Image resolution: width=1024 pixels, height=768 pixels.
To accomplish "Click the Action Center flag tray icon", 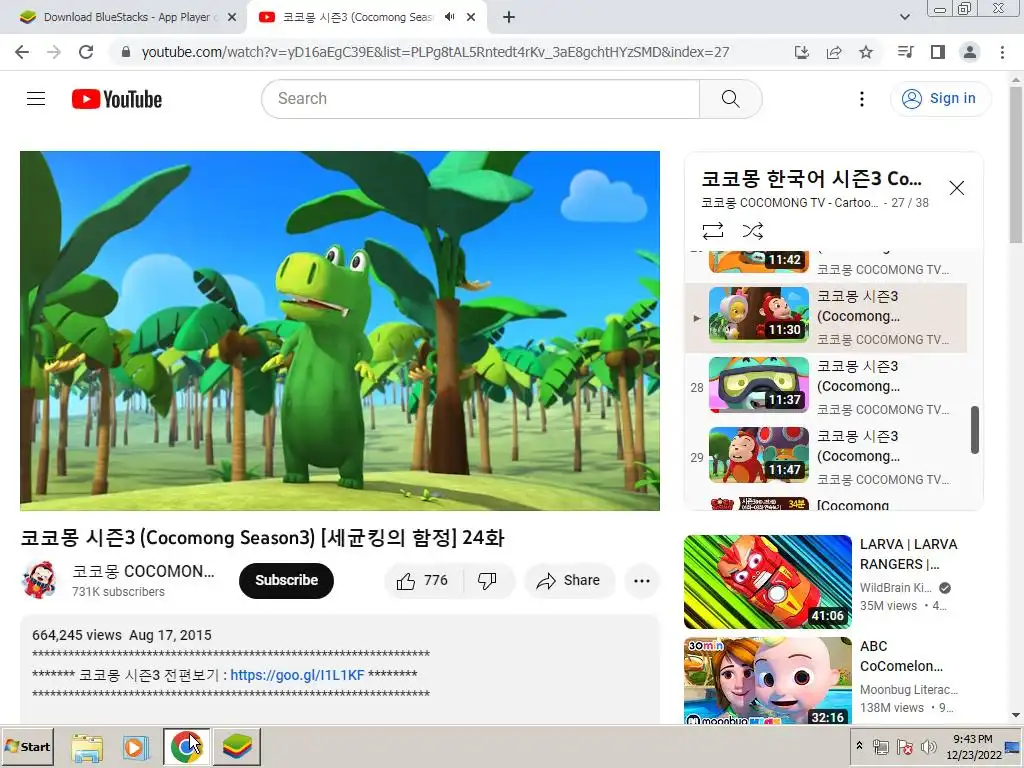I will click(x=904, y=747).
